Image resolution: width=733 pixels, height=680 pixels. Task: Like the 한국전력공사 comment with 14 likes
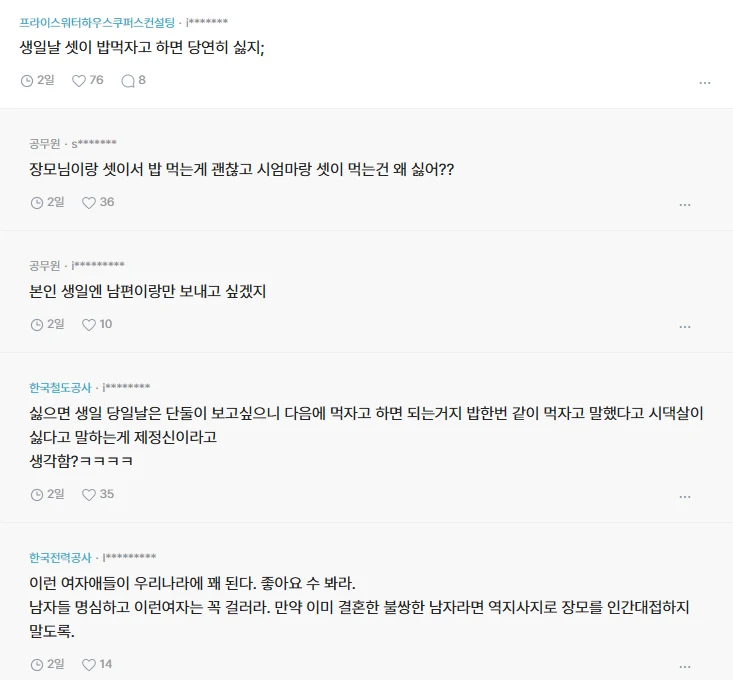[89, 664]
